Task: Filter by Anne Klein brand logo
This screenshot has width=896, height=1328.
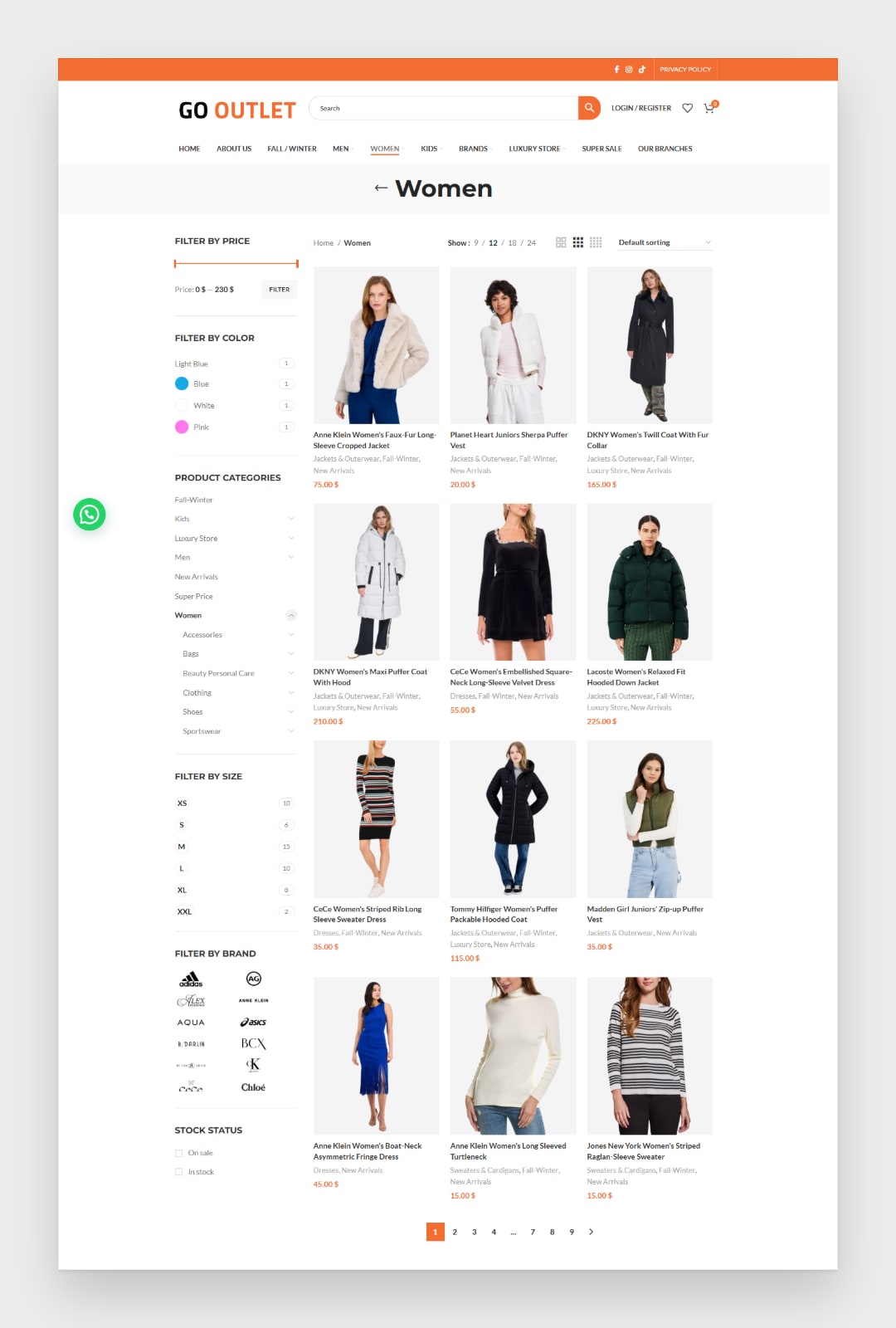Action: tap(254, 1001)
